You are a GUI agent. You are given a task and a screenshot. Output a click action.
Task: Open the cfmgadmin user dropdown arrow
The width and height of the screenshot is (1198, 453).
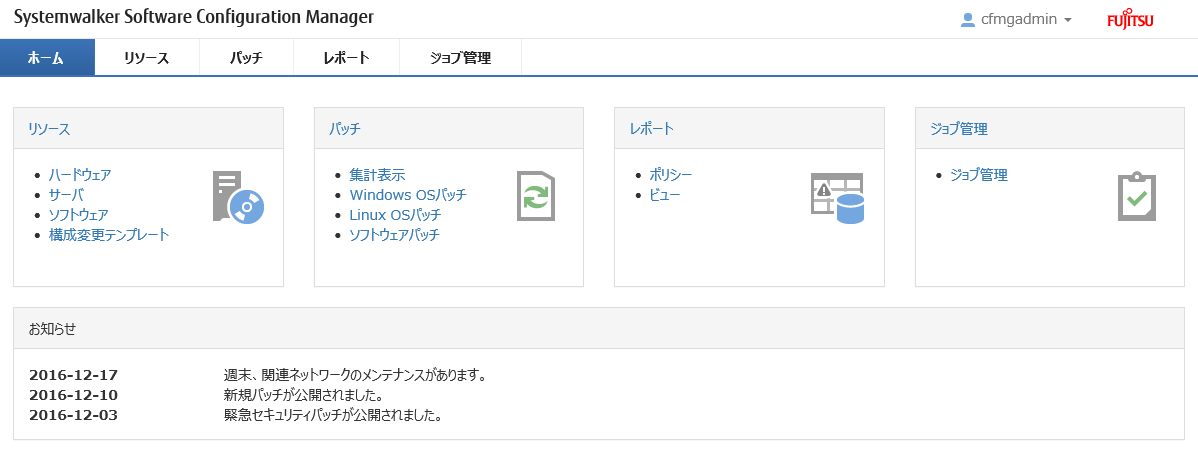[1067, 21]
